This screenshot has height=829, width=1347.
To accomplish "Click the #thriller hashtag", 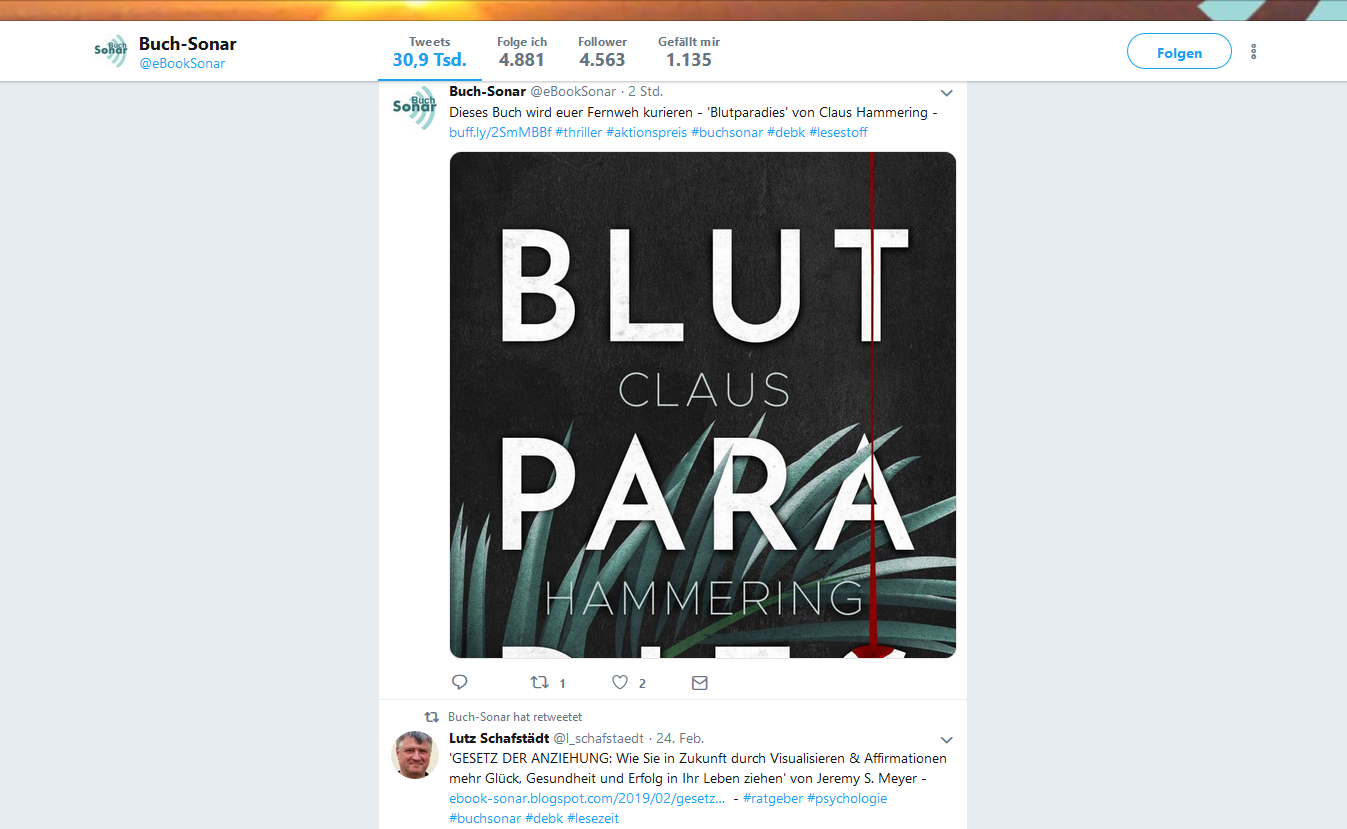I will (579, 132).
